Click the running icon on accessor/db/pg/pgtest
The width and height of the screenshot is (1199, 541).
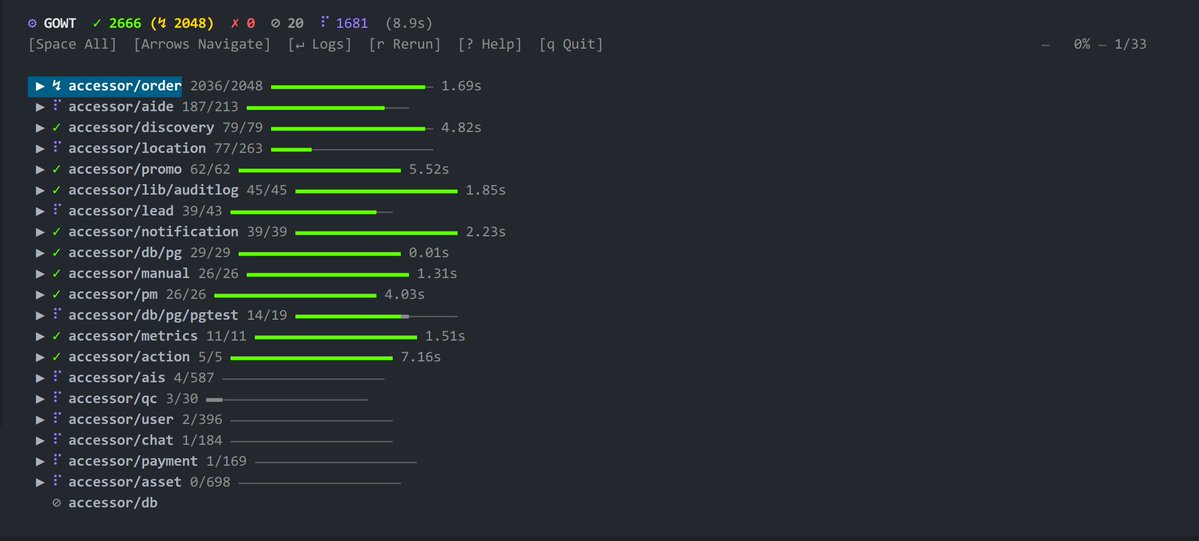(57, 314)
